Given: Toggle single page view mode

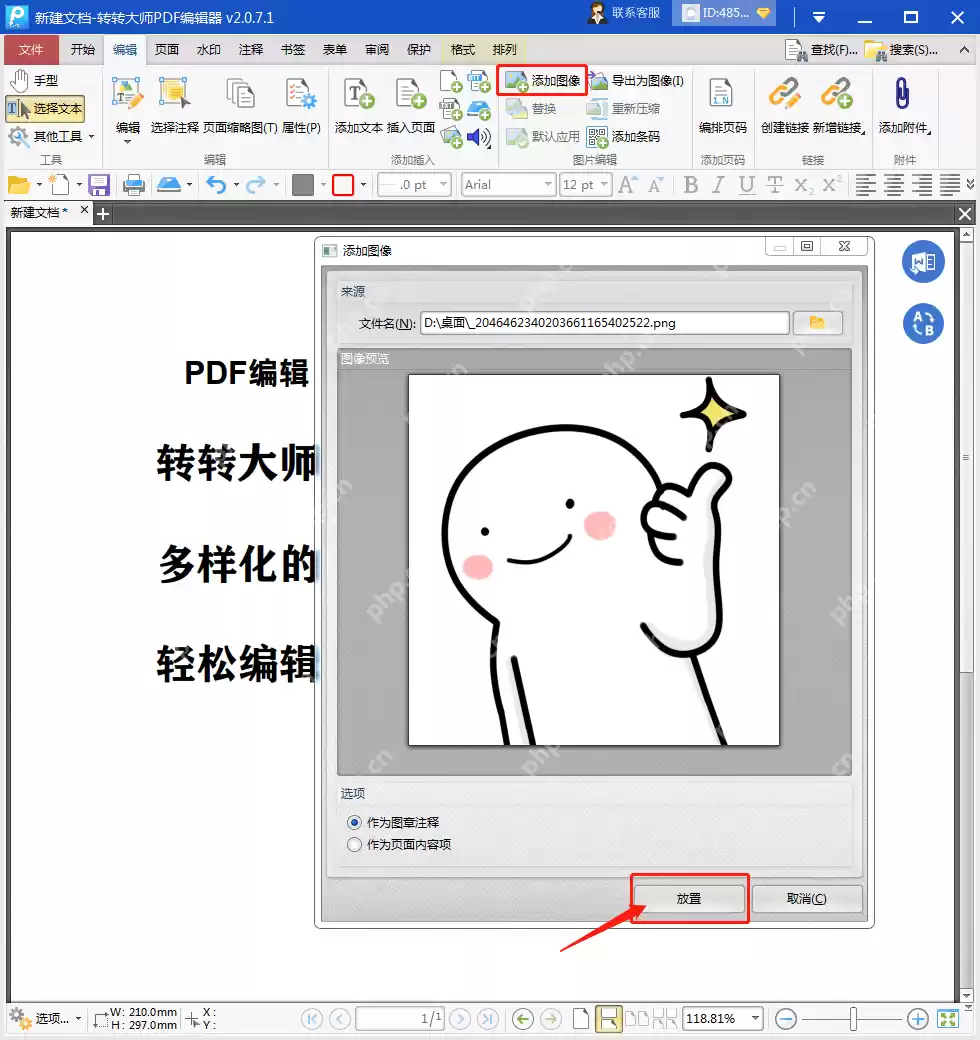Looking at the screenshot, I should (609, 1018).
